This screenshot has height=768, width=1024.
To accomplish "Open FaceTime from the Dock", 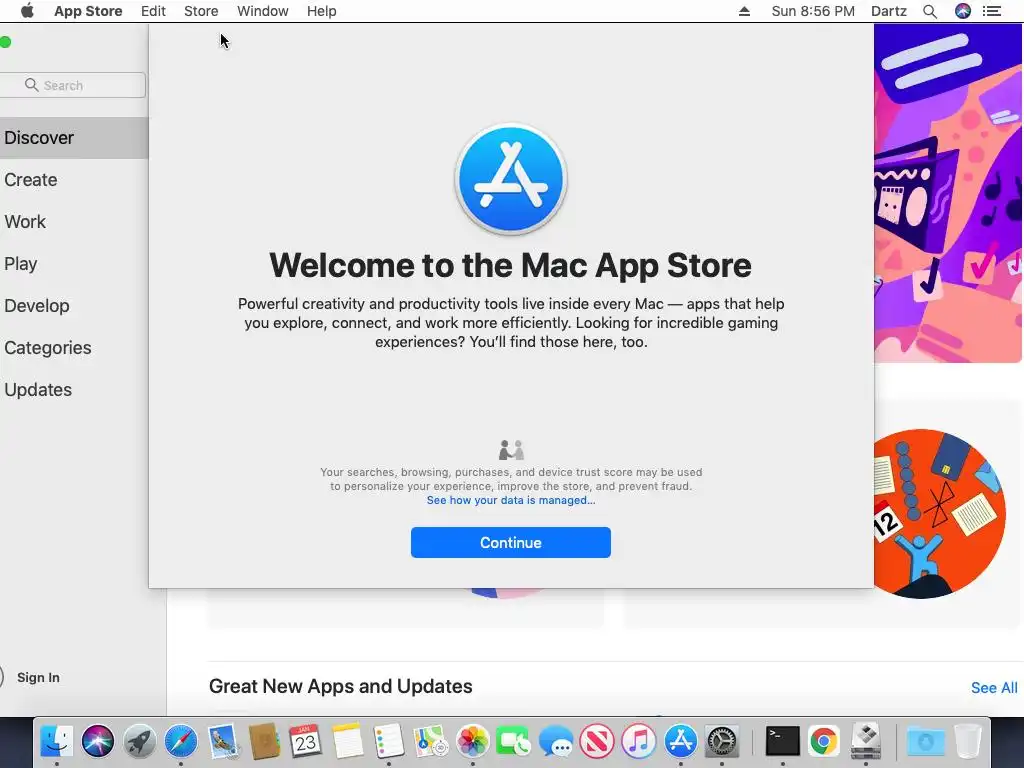I will click(514, 742).
